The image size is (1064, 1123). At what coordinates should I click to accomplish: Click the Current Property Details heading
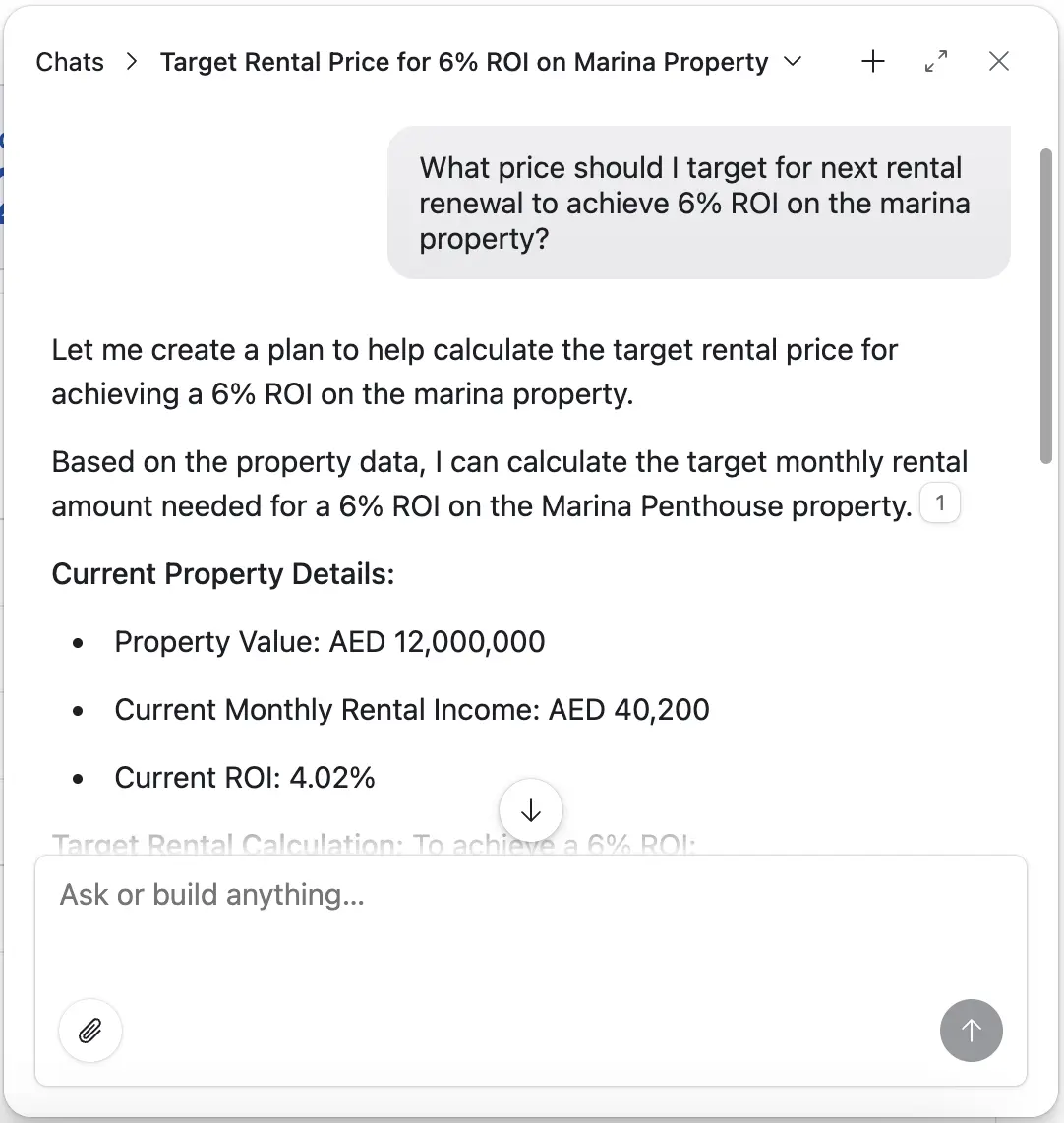pyautogui.click(x=223, y=573)
